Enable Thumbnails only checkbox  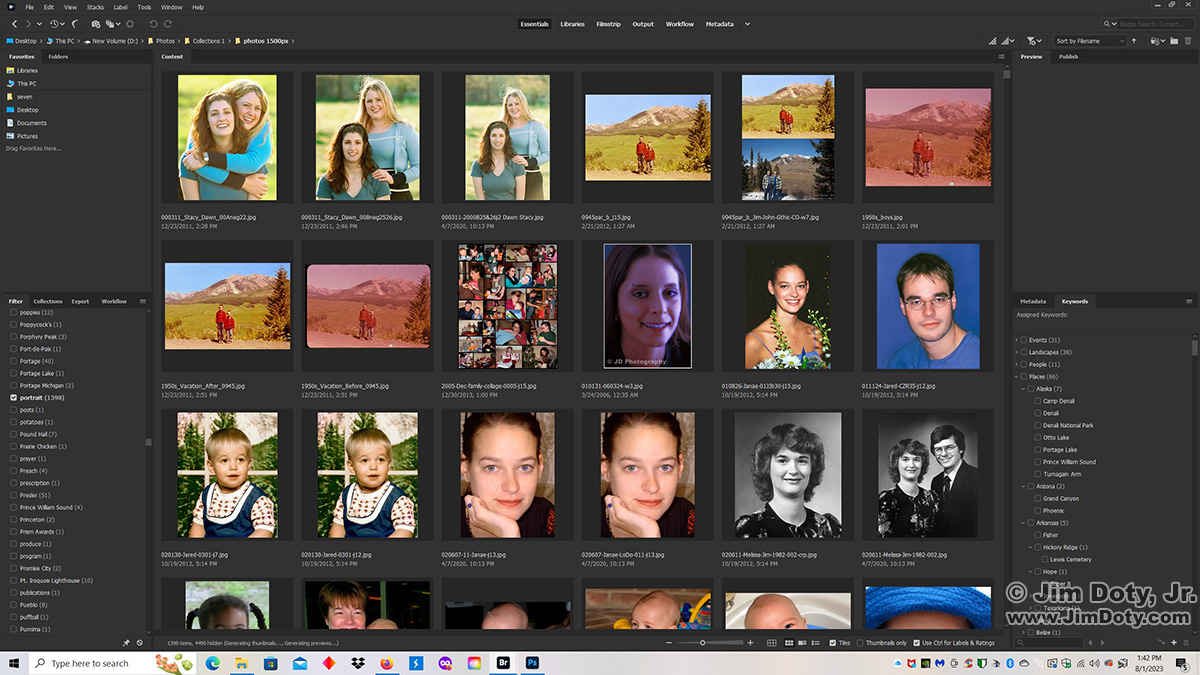[x=860, y=642]
